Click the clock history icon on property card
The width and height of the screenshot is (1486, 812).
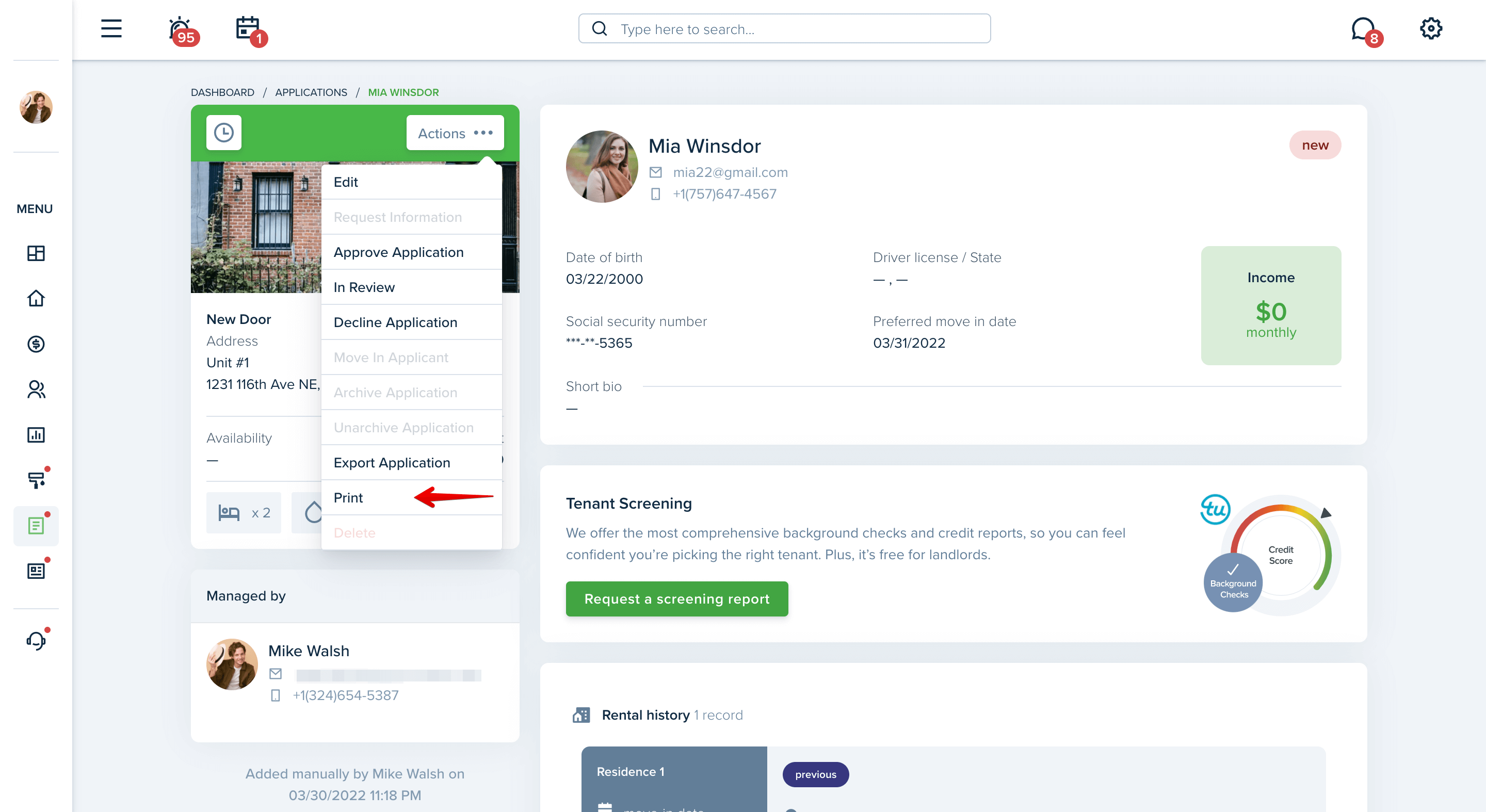point(224,133)
